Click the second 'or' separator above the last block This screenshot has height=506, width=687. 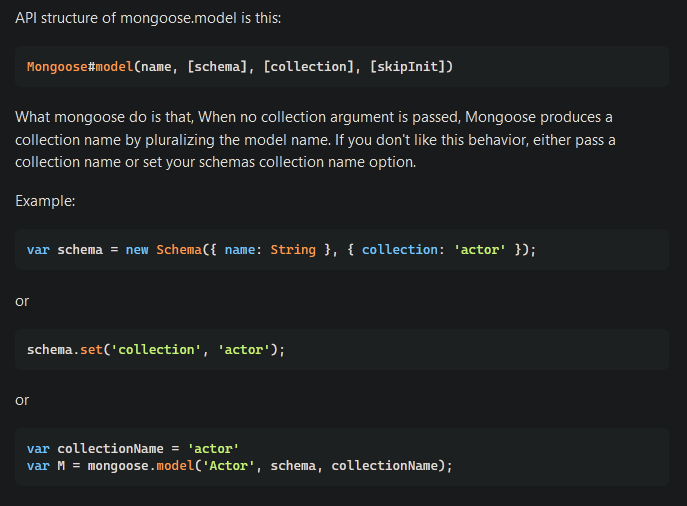(x=22, y=400)
